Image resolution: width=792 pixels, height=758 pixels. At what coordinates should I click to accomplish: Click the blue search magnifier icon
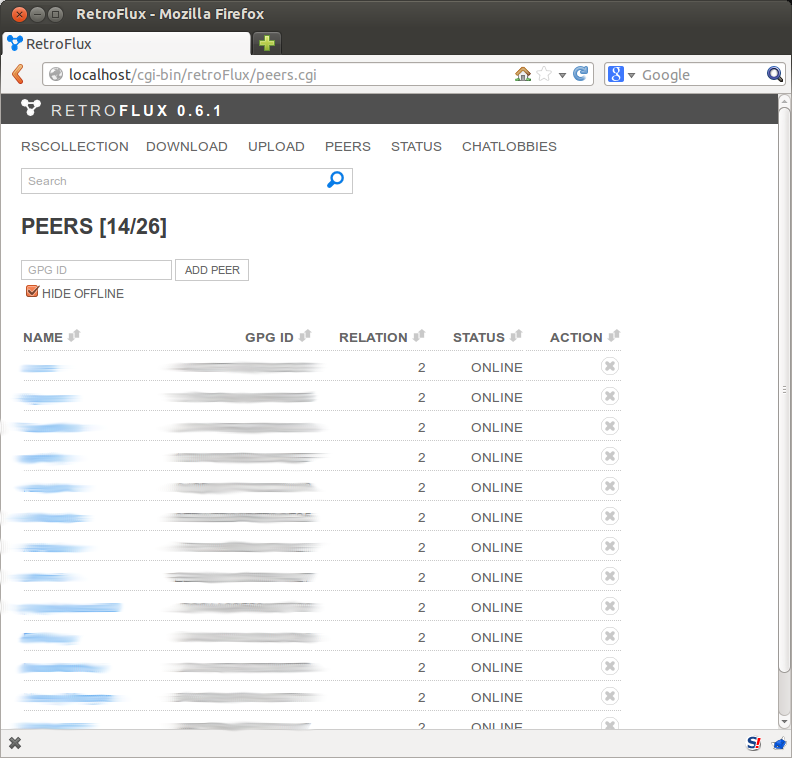click(335, 179)
